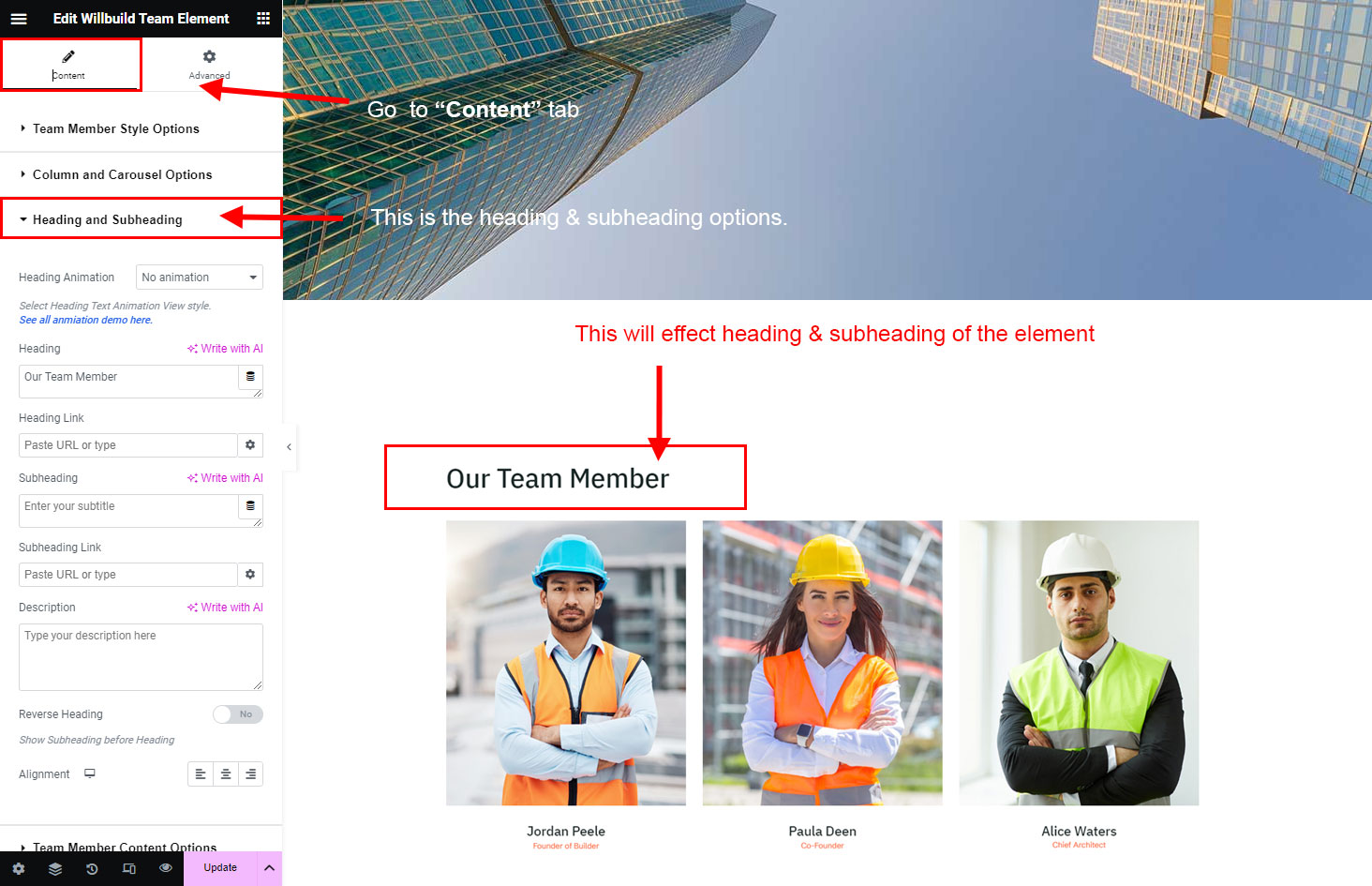Viewport: 1372px width, 886px height.
Task: Set heading alignment to center
Action: pyautogui.click(x=226, y=774)
